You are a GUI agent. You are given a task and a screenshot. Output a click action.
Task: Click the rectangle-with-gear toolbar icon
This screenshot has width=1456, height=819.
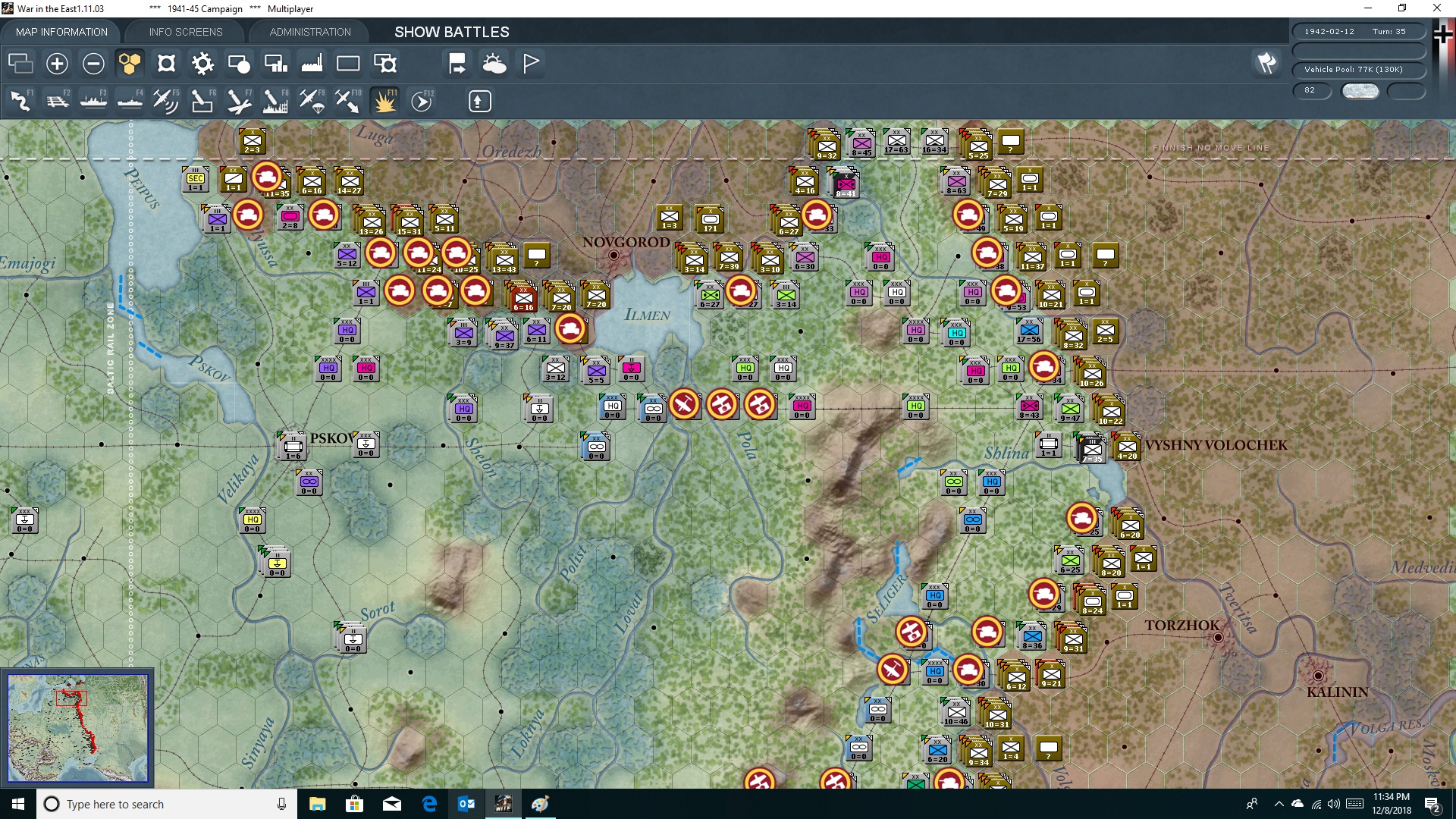coord(385,64)
